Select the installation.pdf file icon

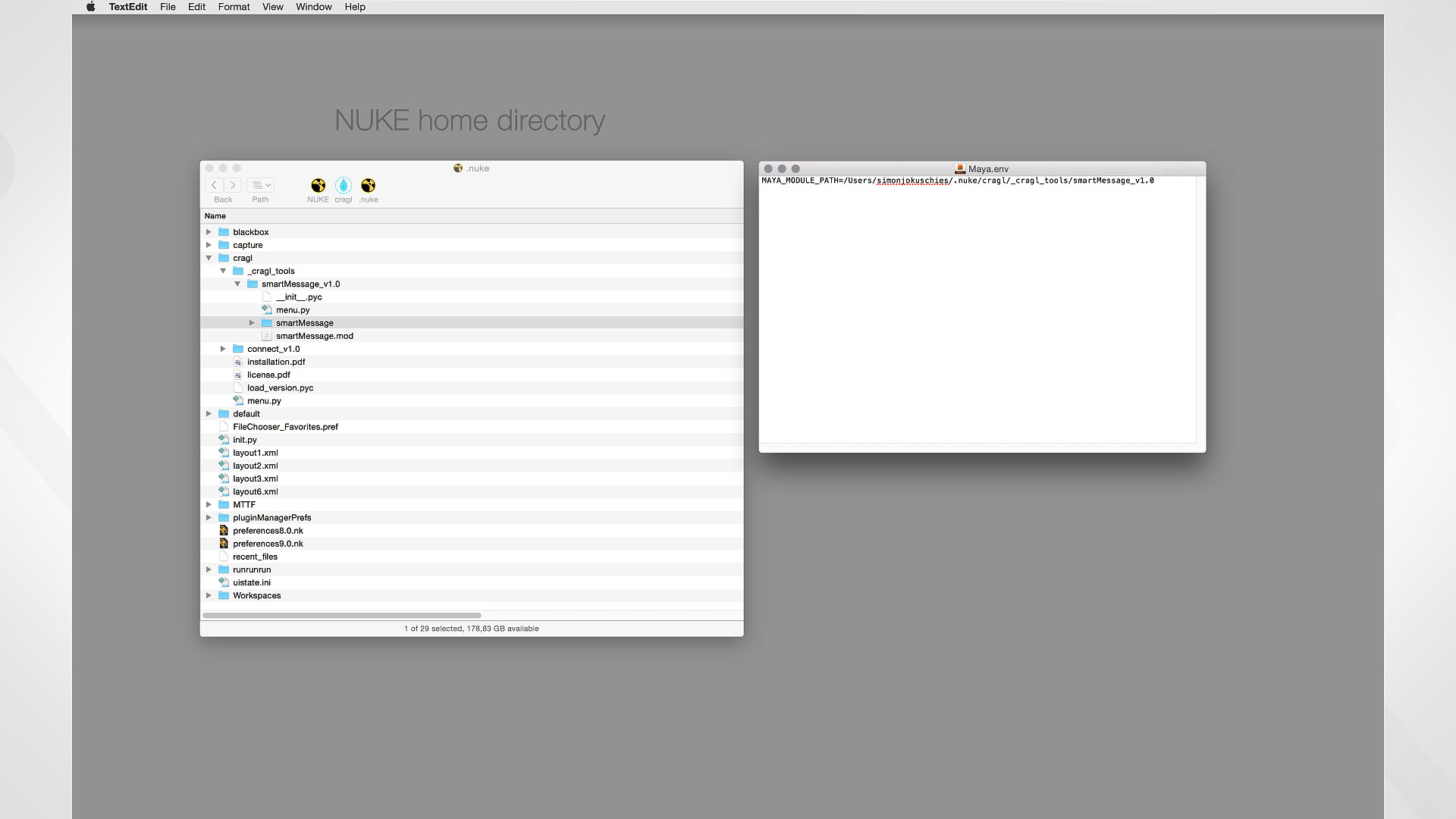coord(238,362)
